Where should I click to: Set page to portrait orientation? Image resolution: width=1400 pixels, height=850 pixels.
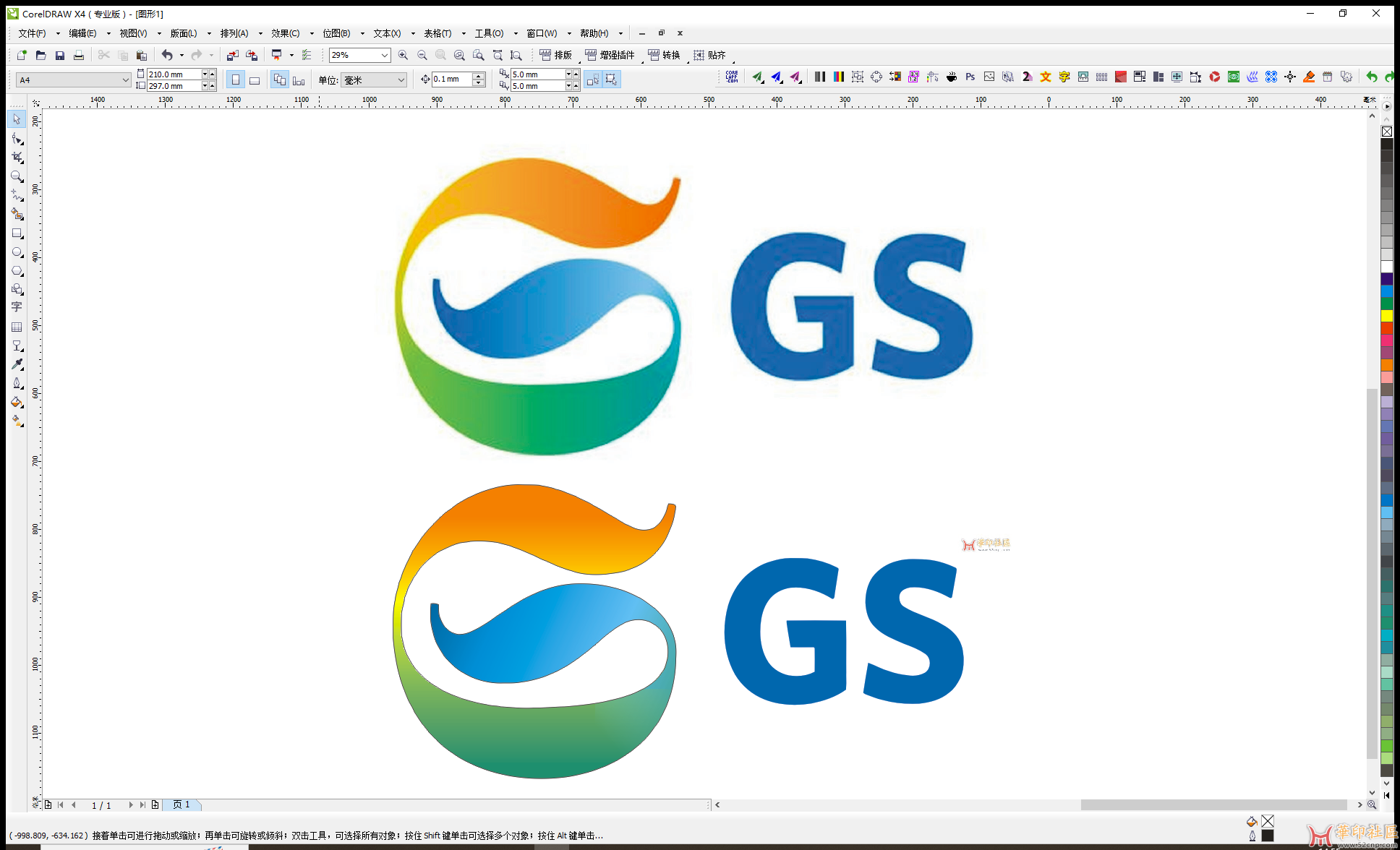(235, 80)
